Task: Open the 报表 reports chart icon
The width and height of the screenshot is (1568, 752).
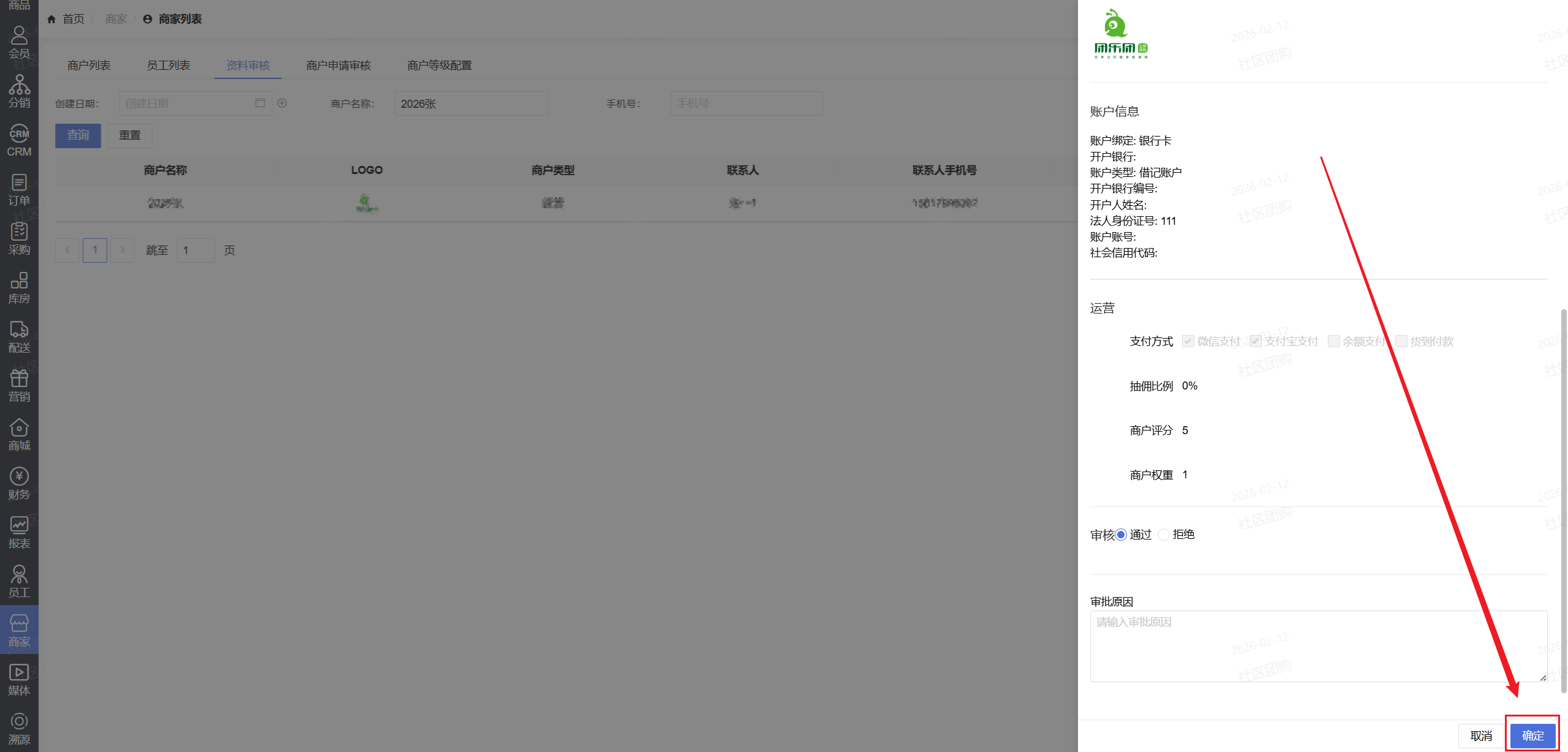Action: coord(19,532)
